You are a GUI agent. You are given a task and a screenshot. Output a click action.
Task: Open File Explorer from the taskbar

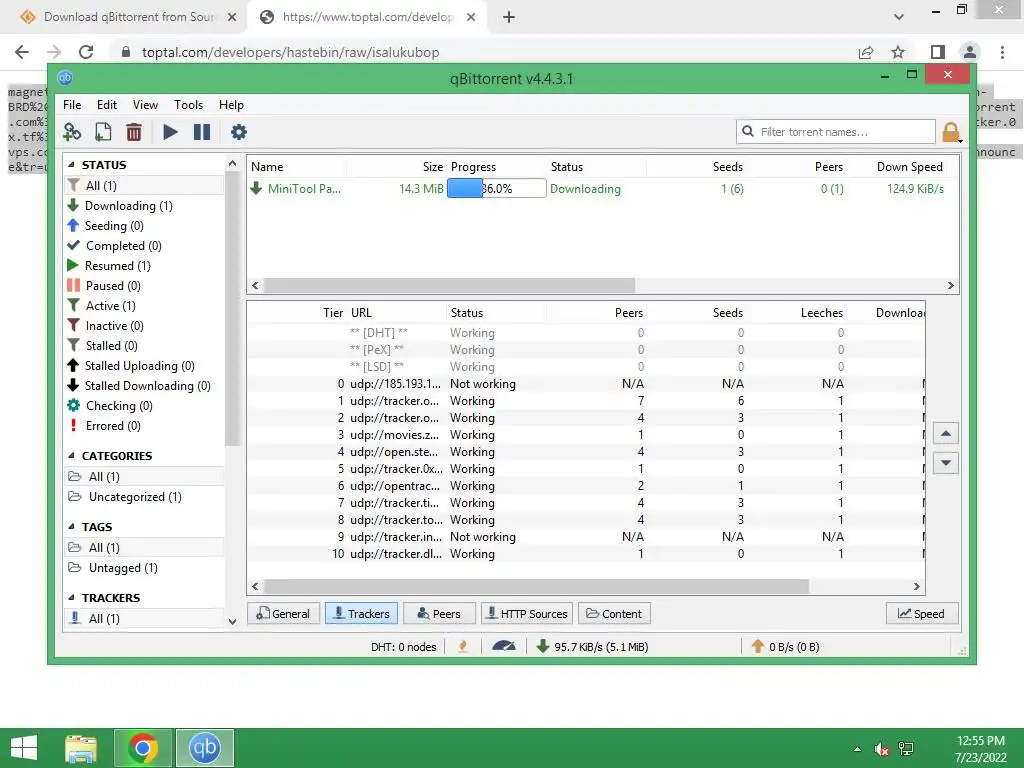81,748
